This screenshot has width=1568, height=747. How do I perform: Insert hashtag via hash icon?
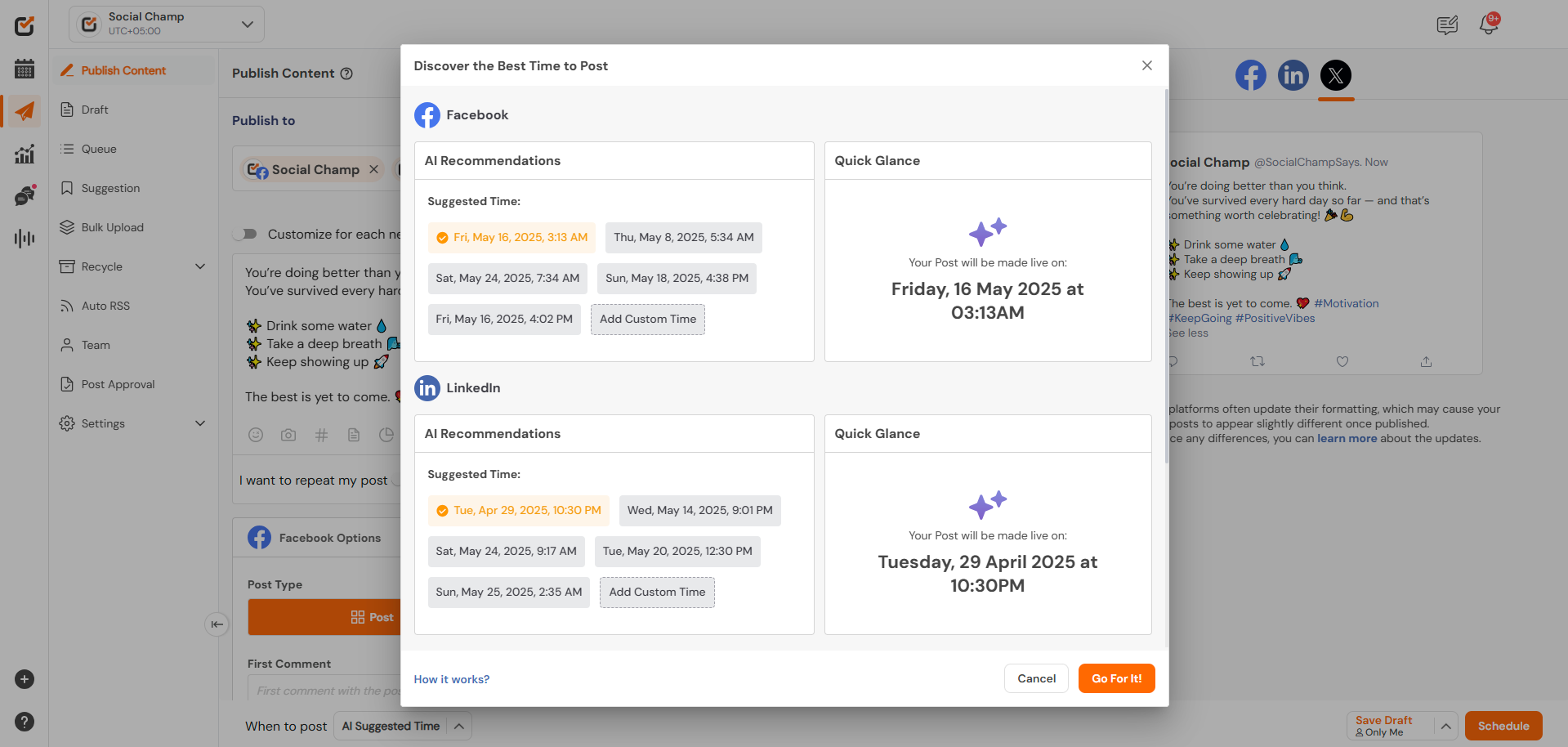point(321,435)
